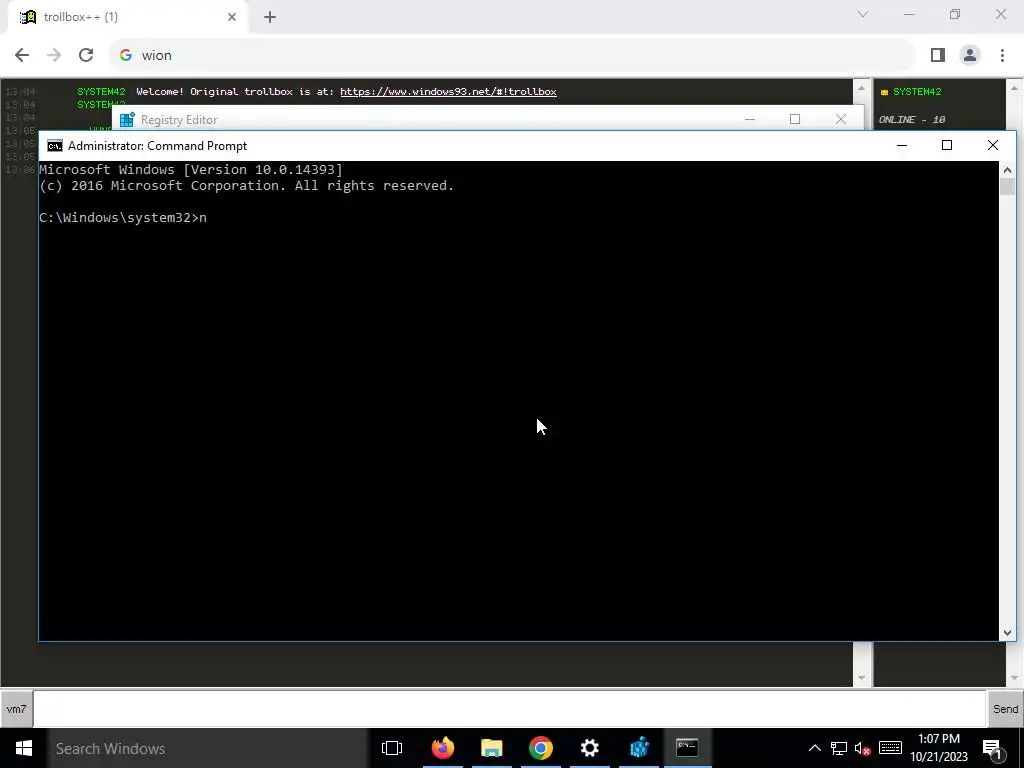Maximize the Command Prompt window
This screenshot has width=1024, height=768.
(947, 146)
